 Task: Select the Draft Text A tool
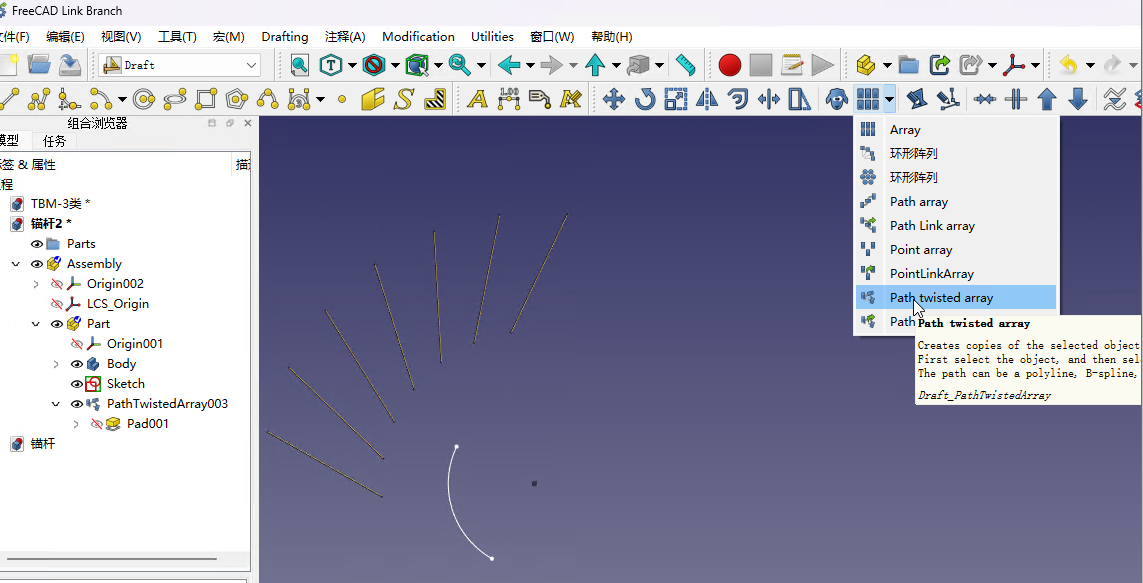pos(477,98)
